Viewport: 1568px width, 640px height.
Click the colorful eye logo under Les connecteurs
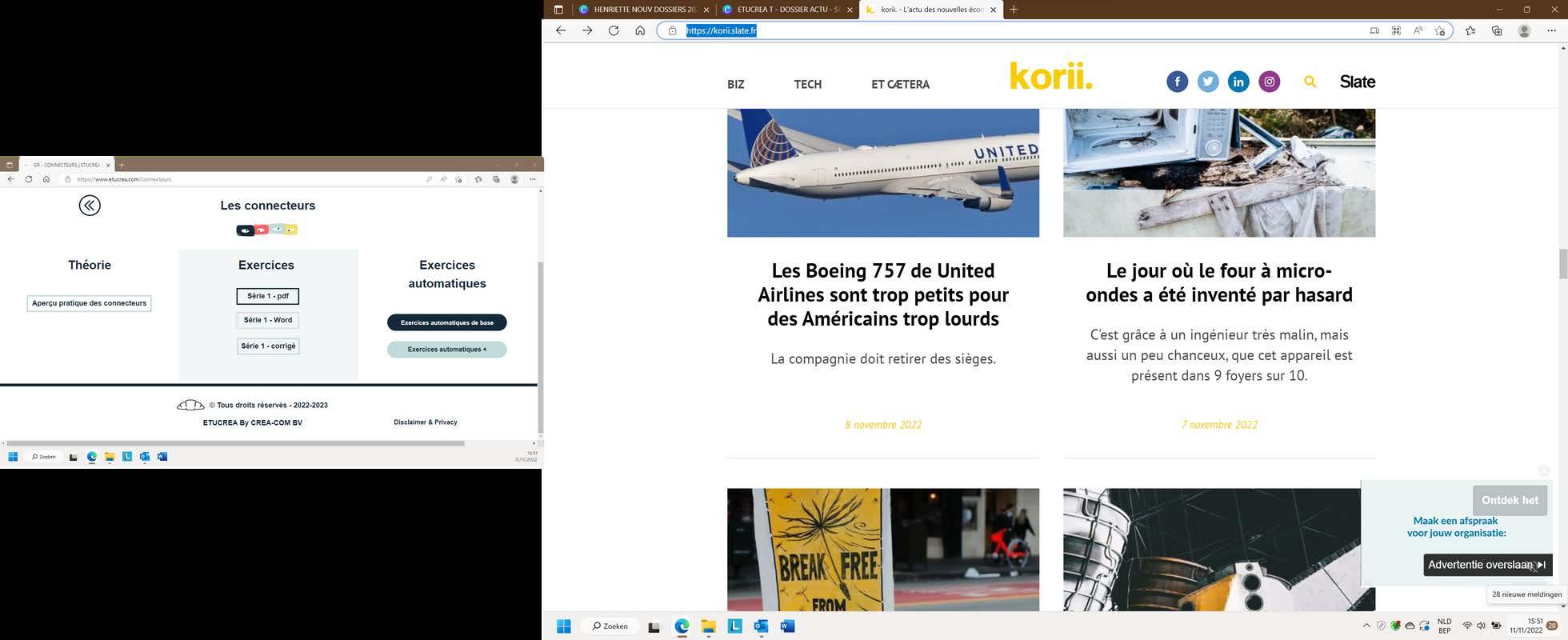pos(267,230)
